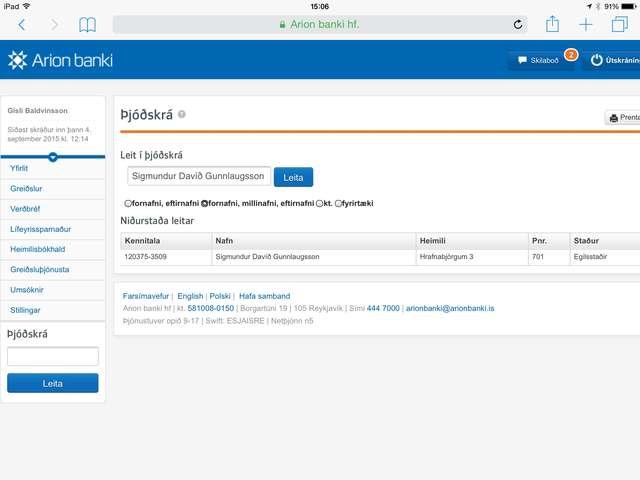Select the fyrirtæki search option
This screenshot has width=640, height=480.
pos(338,203)
